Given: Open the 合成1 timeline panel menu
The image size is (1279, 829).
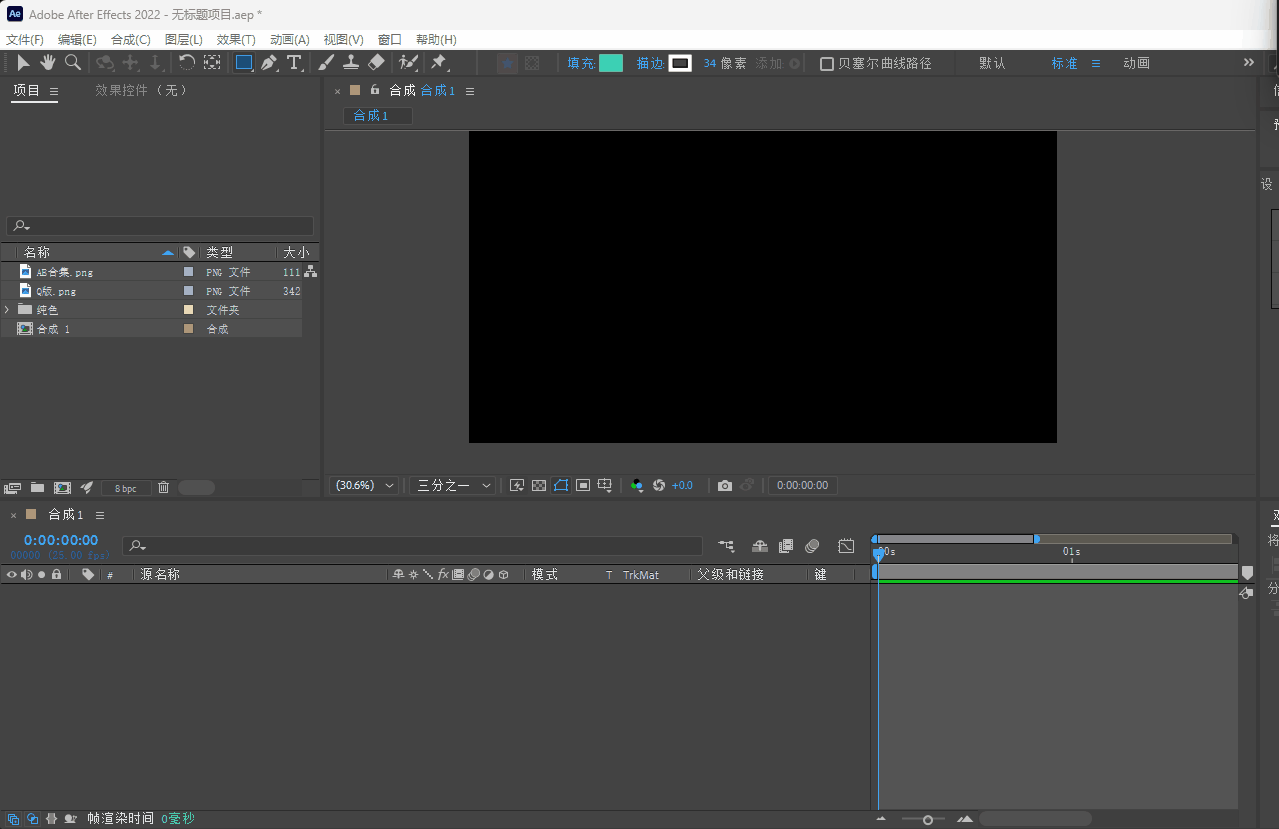Looking at the screenshot, I should (x=100, y=515).
